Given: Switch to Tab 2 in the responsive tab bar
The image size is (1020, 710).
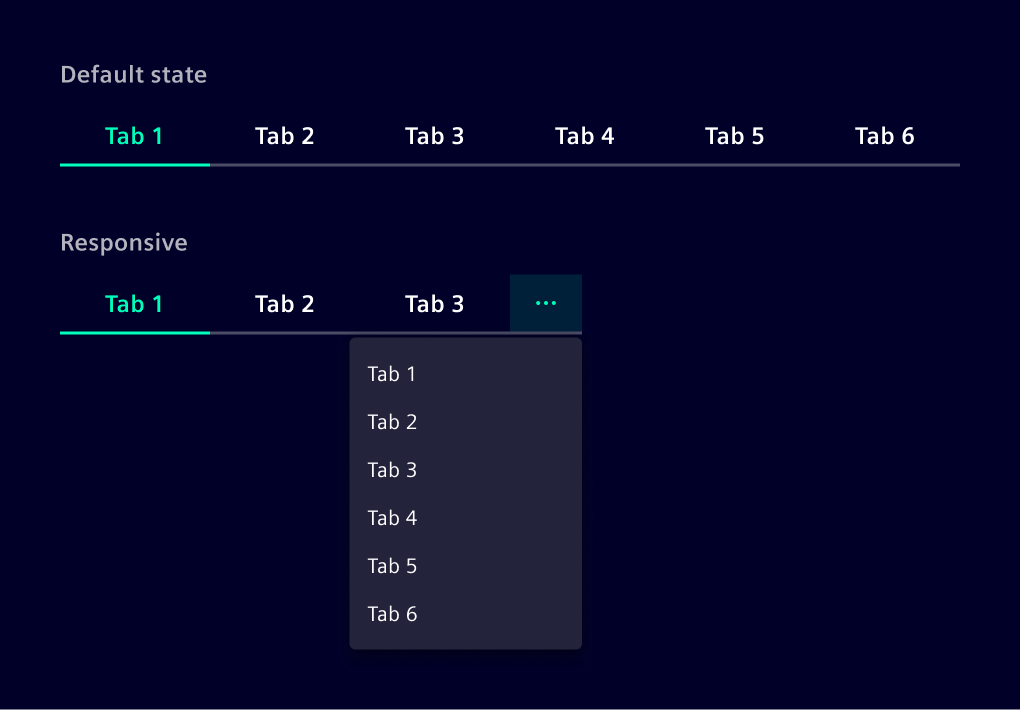Looking at the screenshot, I should [285, 303].
